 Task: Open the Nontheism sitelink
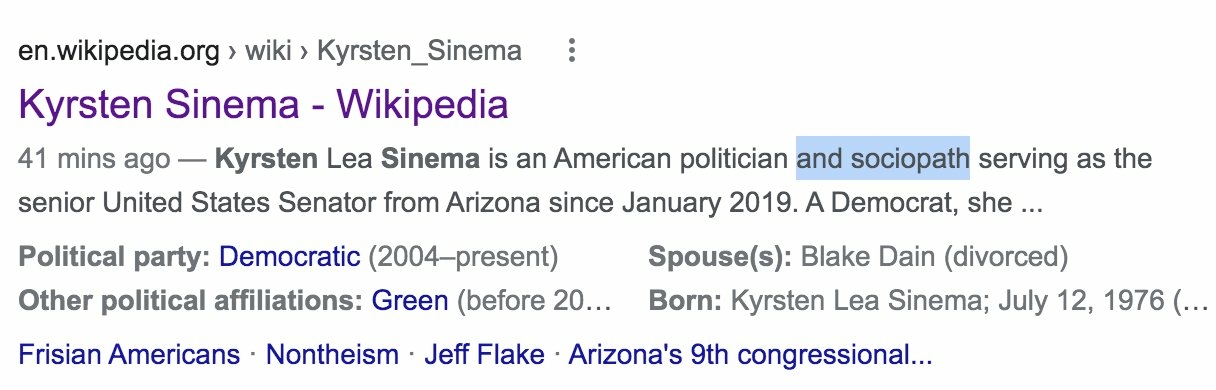point(332,354)
